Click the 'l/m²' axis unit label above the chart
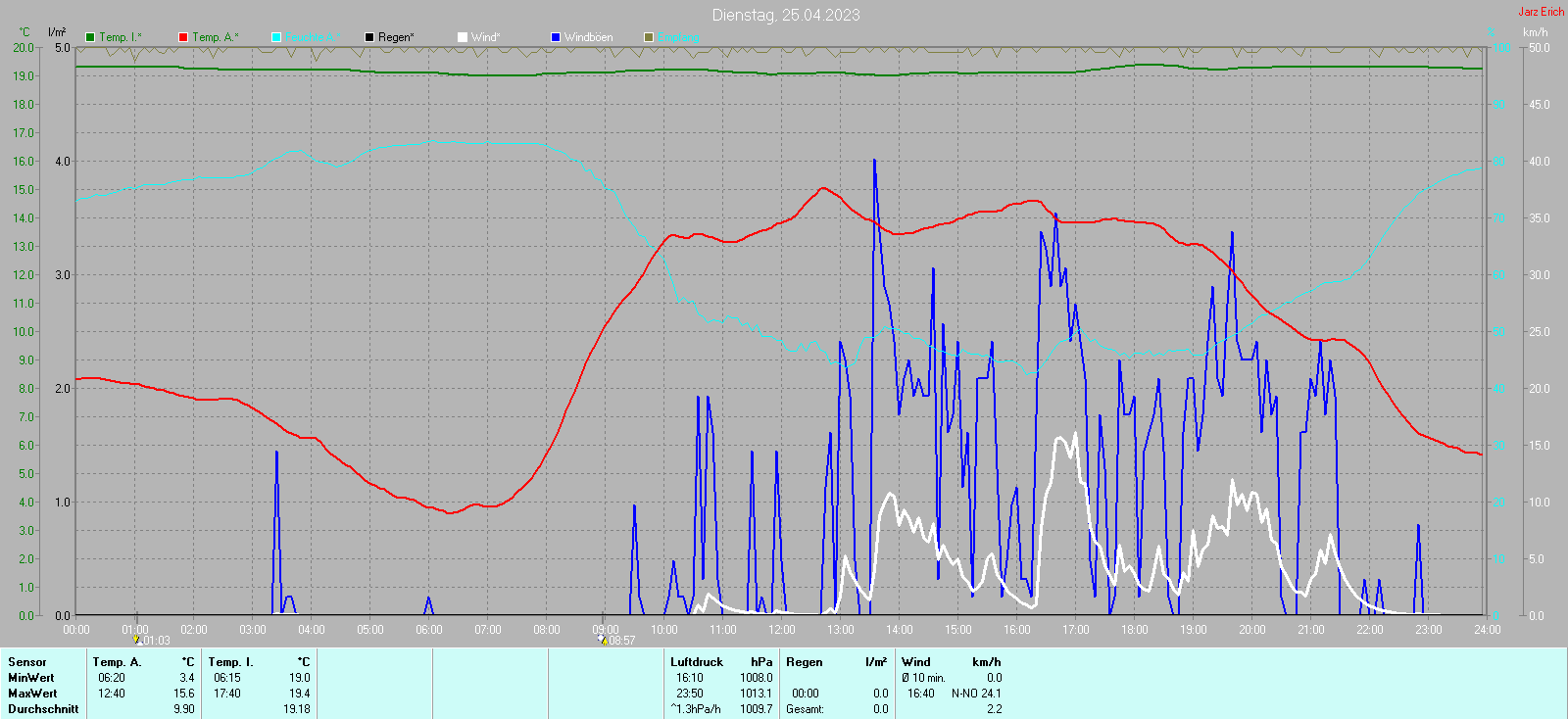The image size is (1568, 719). click(57, 32)
